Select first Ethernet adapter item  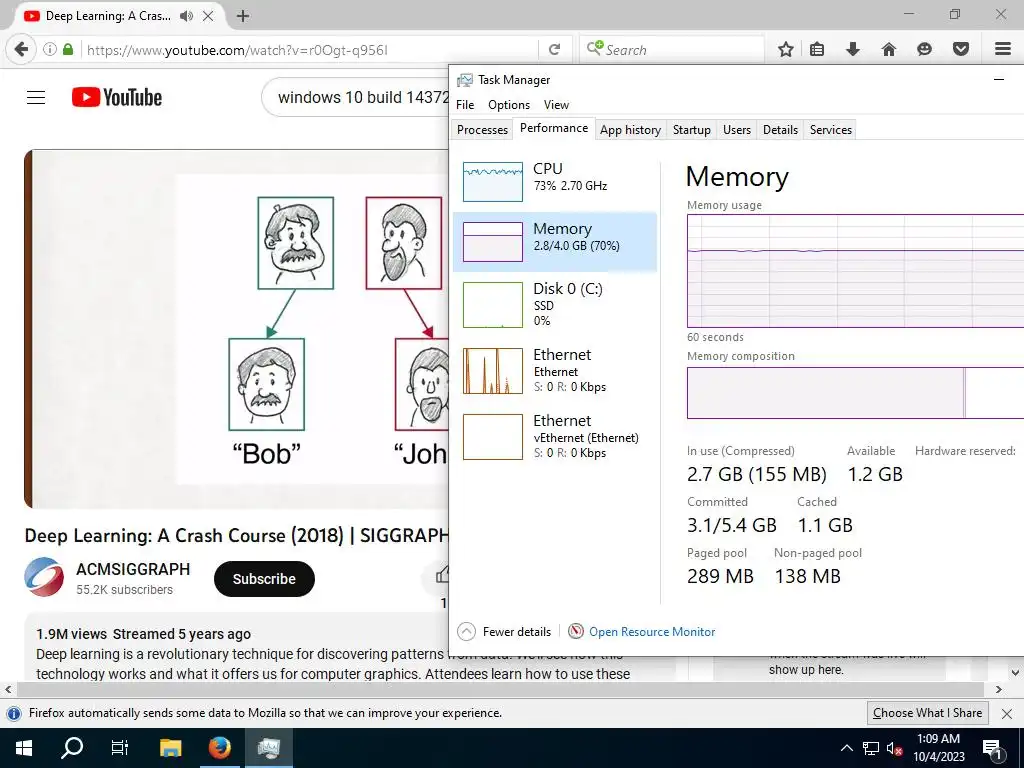tap(554, 371)
